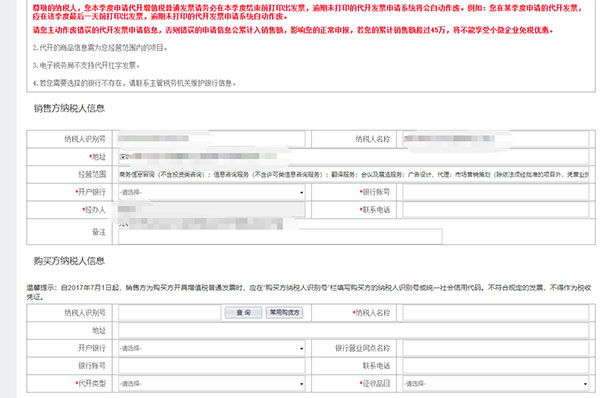Select the seller 纳税人名称 field

click(x=496, y=139)
